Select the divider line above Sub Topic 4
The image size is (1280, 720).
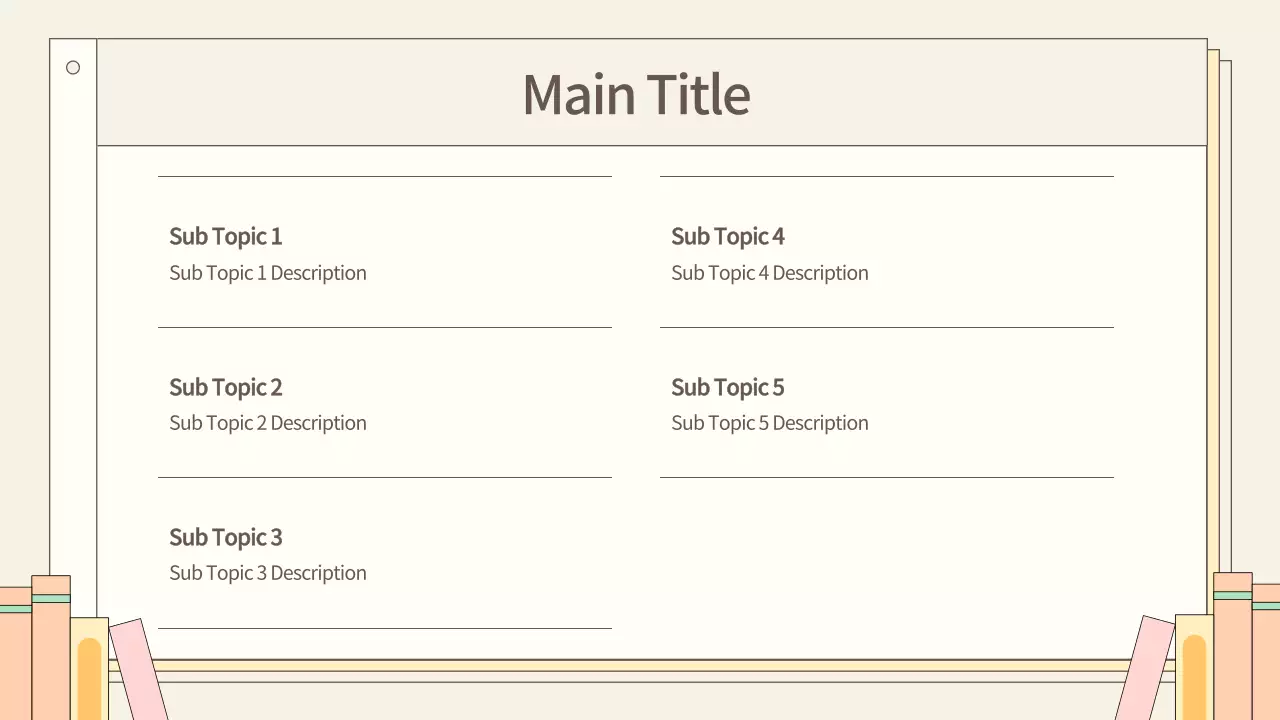[x=887, y=176]
